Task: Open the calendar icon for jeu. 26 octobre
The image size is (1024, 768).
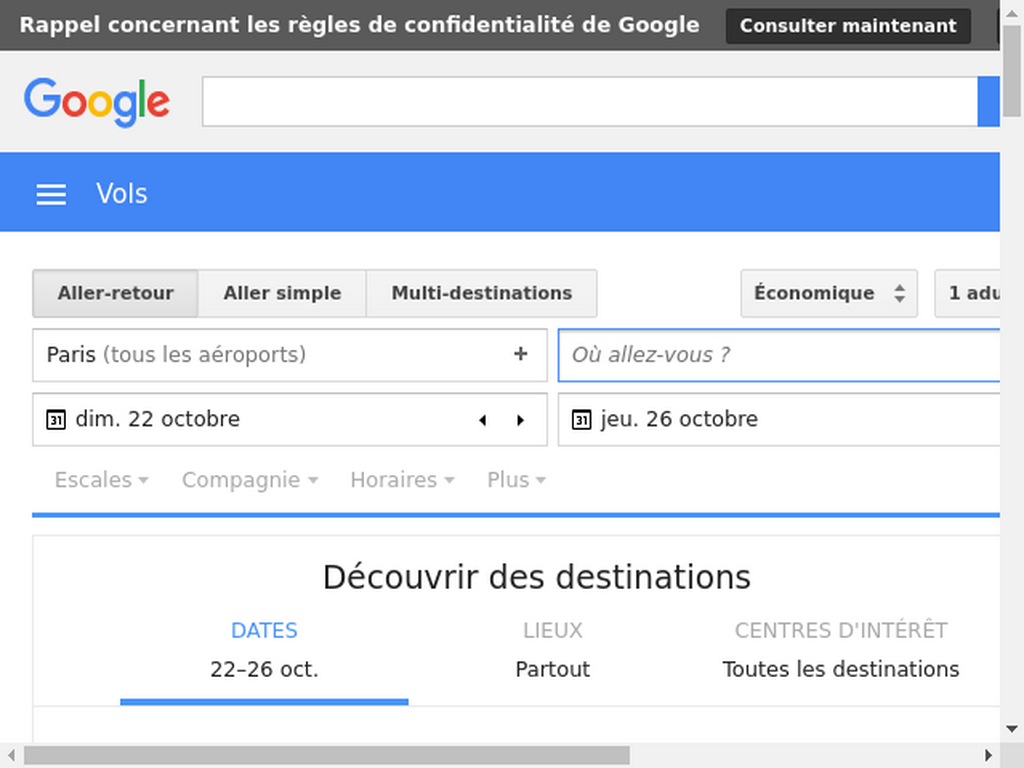Action: point(581,419)
